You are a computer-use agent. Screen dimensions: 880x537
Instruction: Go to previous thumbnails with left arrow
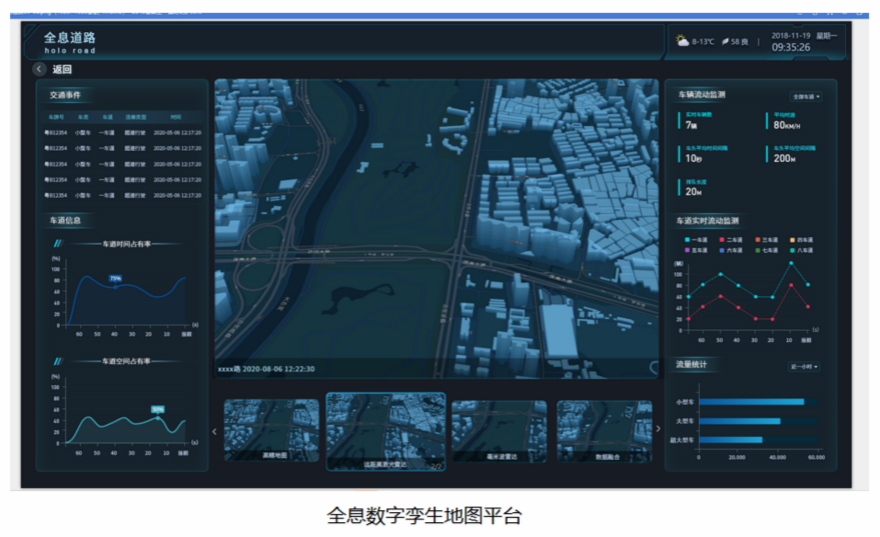pos(215,432)
